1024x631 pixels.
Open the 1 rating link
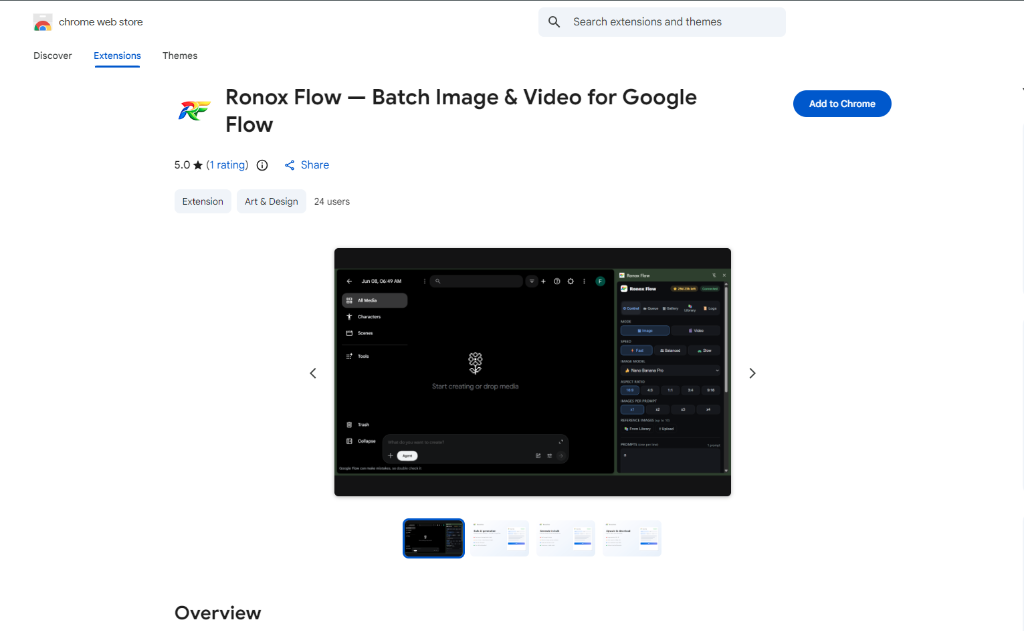coord(227,165)
